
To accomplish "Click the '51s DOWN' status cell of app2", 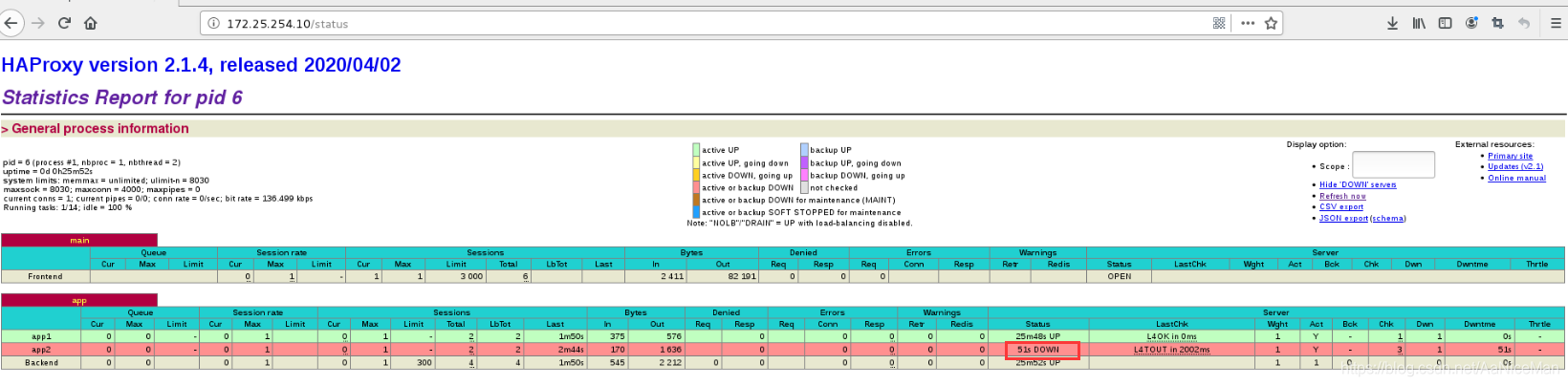I will (x=1038, y=350).
